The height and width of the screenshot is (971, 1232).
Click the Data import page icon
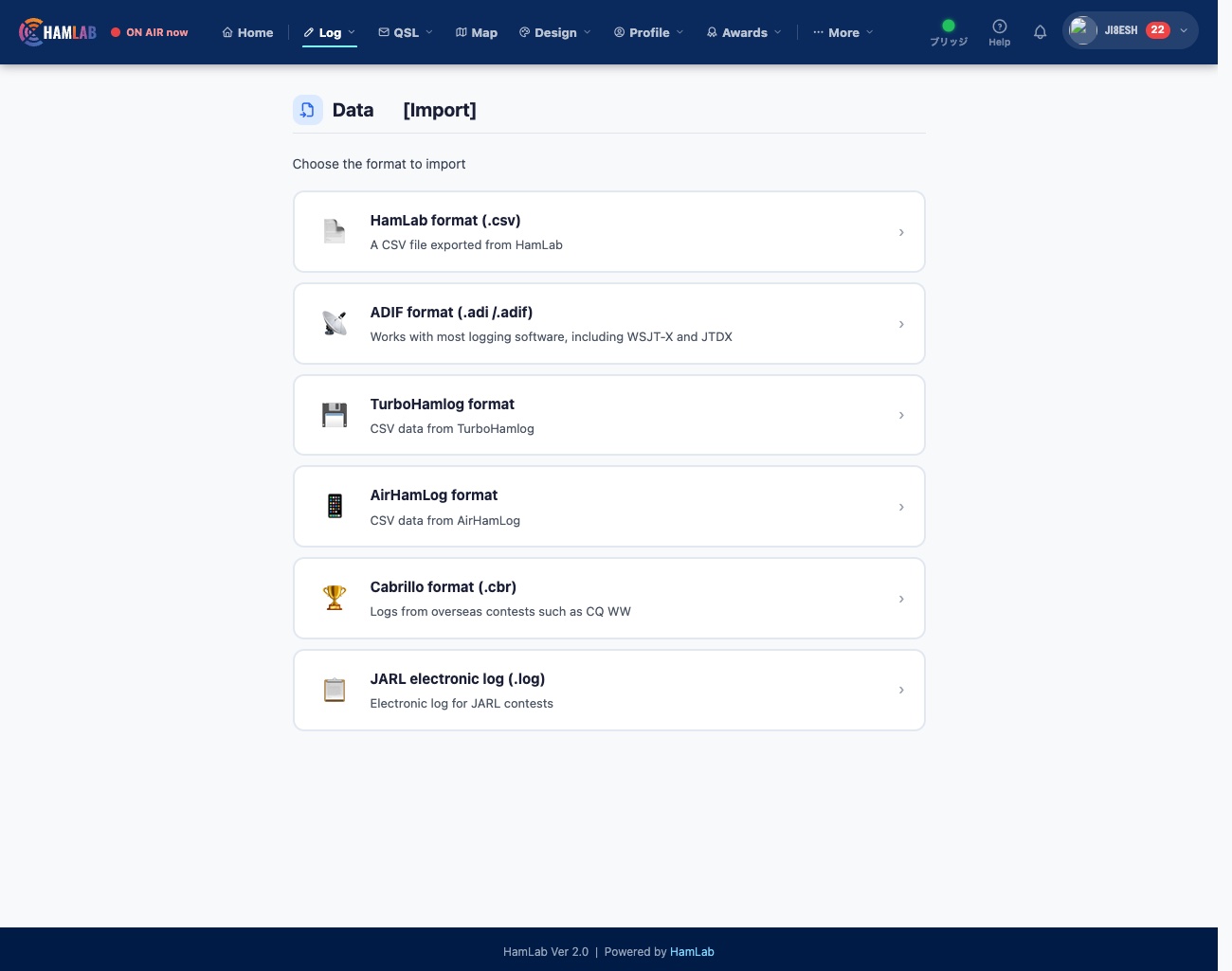click(307, 110)
